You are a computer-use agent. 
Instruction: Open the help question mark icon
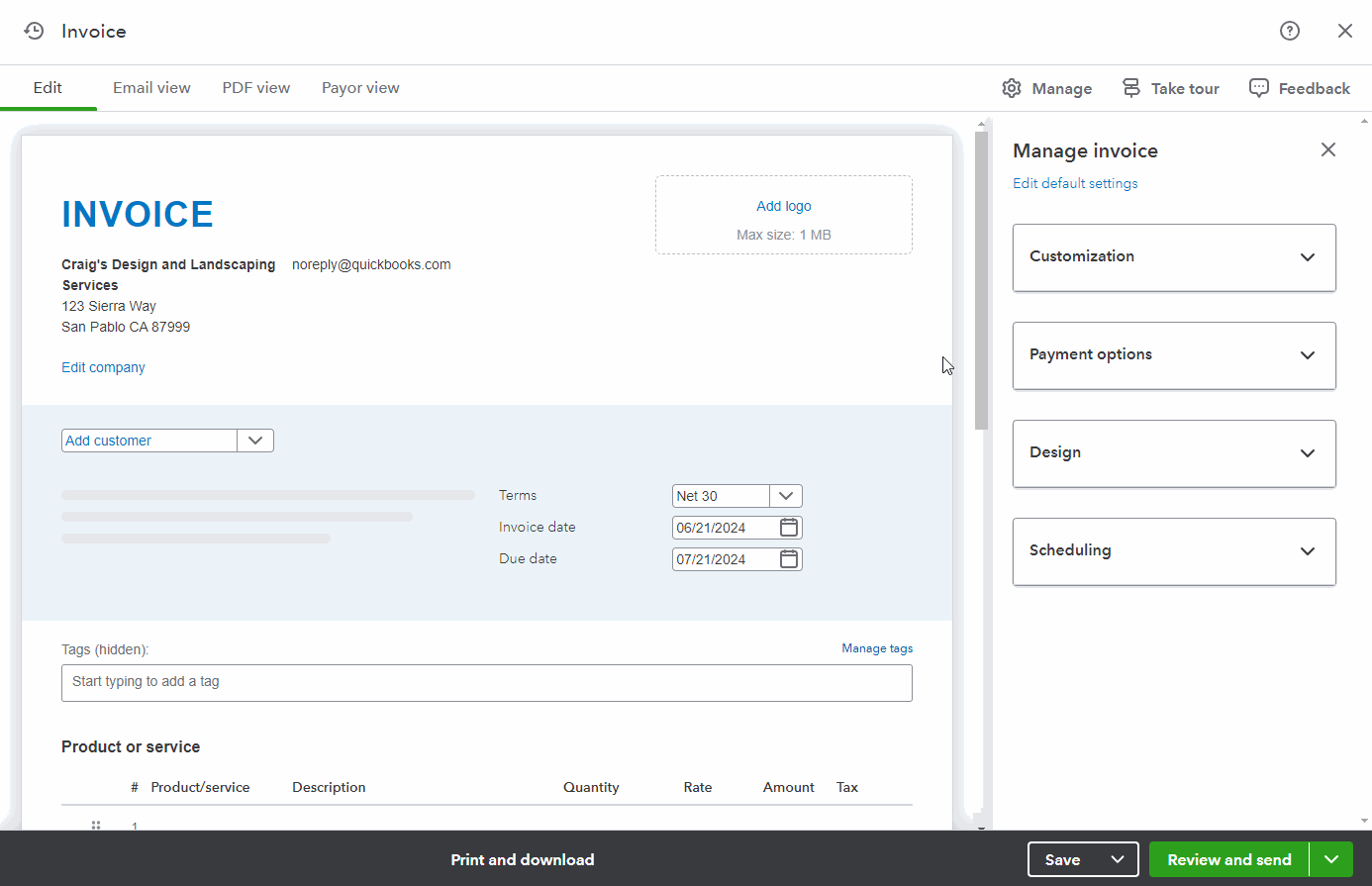1289,31
